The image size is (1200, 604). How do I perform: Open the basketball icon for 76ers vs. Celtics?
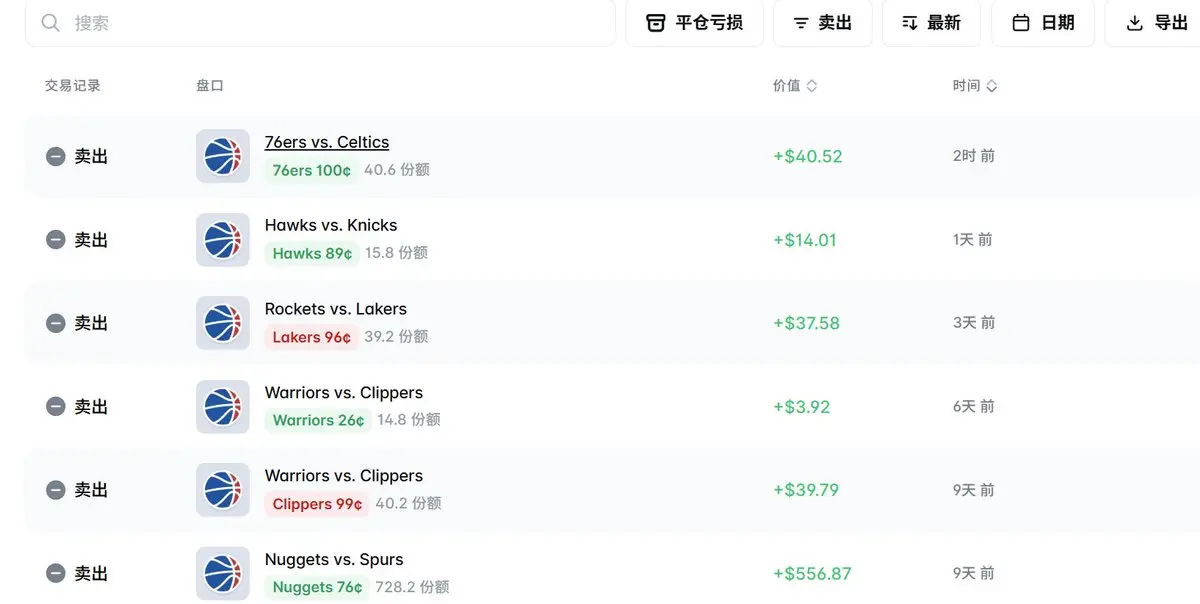[222, 156]
